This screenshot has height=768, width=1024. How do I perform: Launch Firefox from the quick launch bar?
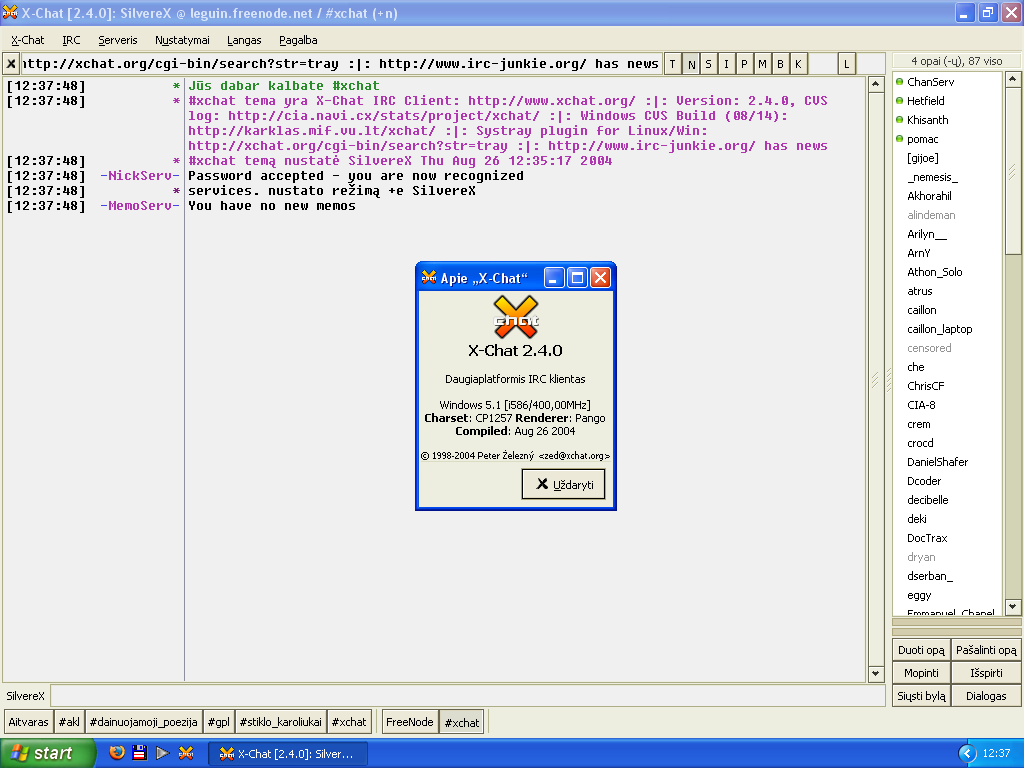coord(117,753)
